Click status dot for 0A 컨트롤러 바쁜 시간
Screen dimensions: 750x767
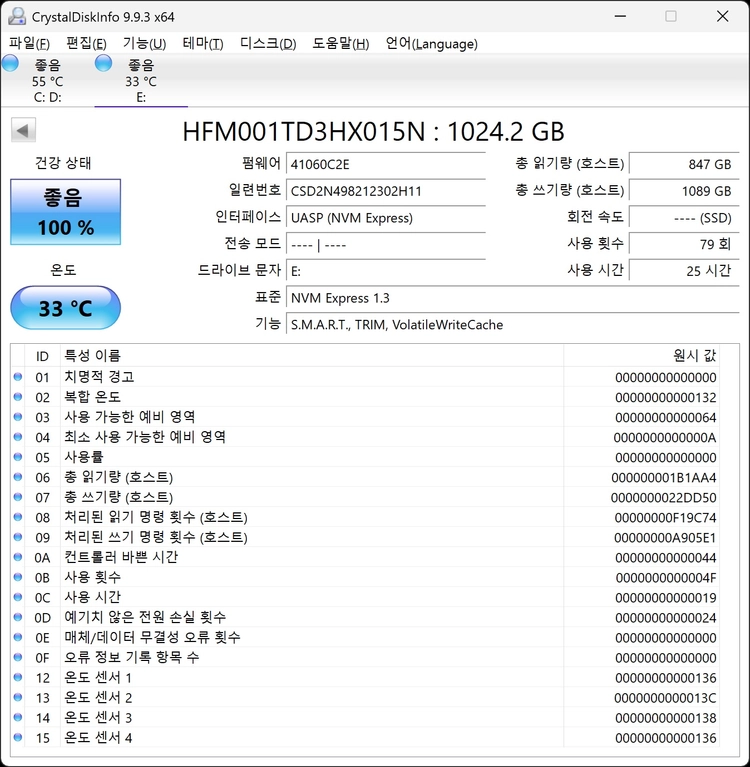[x=18, y=557]
